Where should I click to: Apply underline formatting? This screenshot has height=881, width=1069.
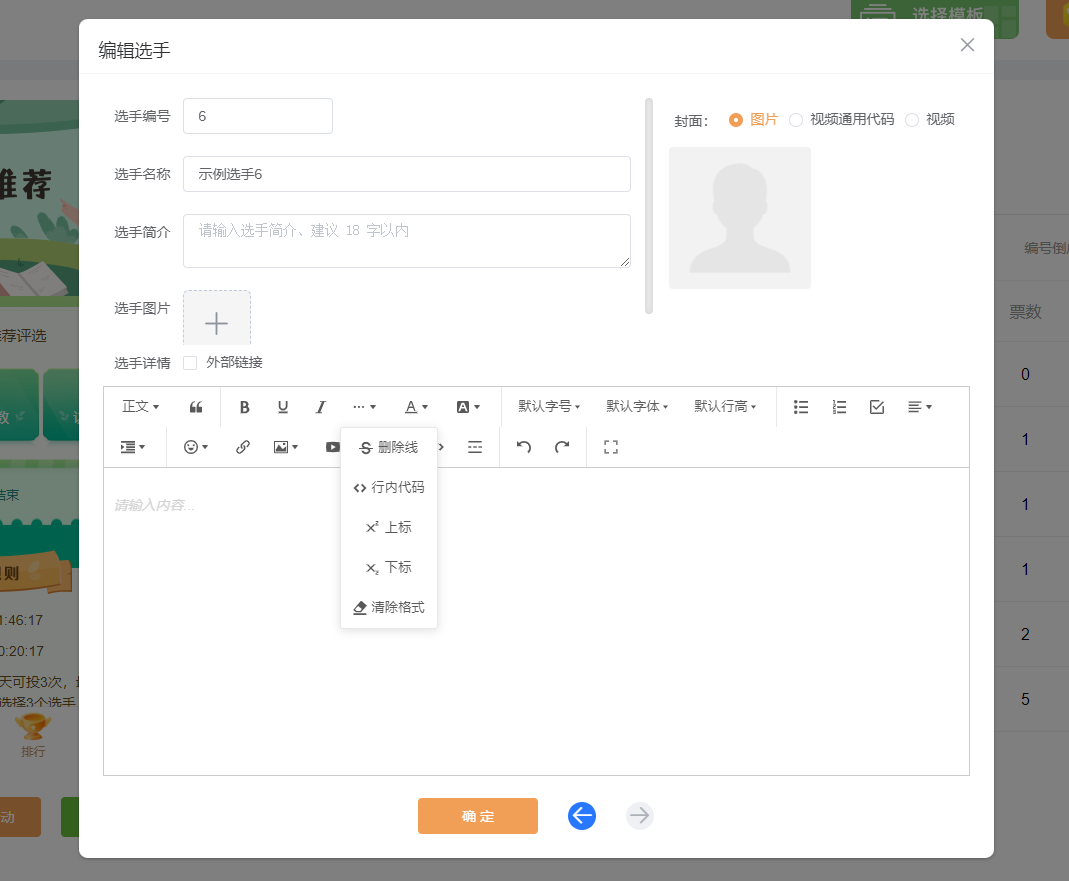click(283, 407)
